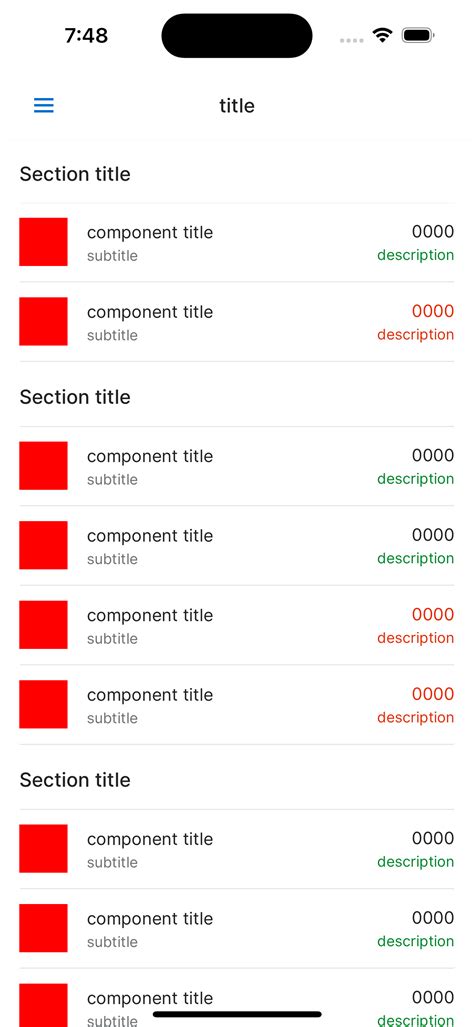Select the third Section title header

pos(75,779)
